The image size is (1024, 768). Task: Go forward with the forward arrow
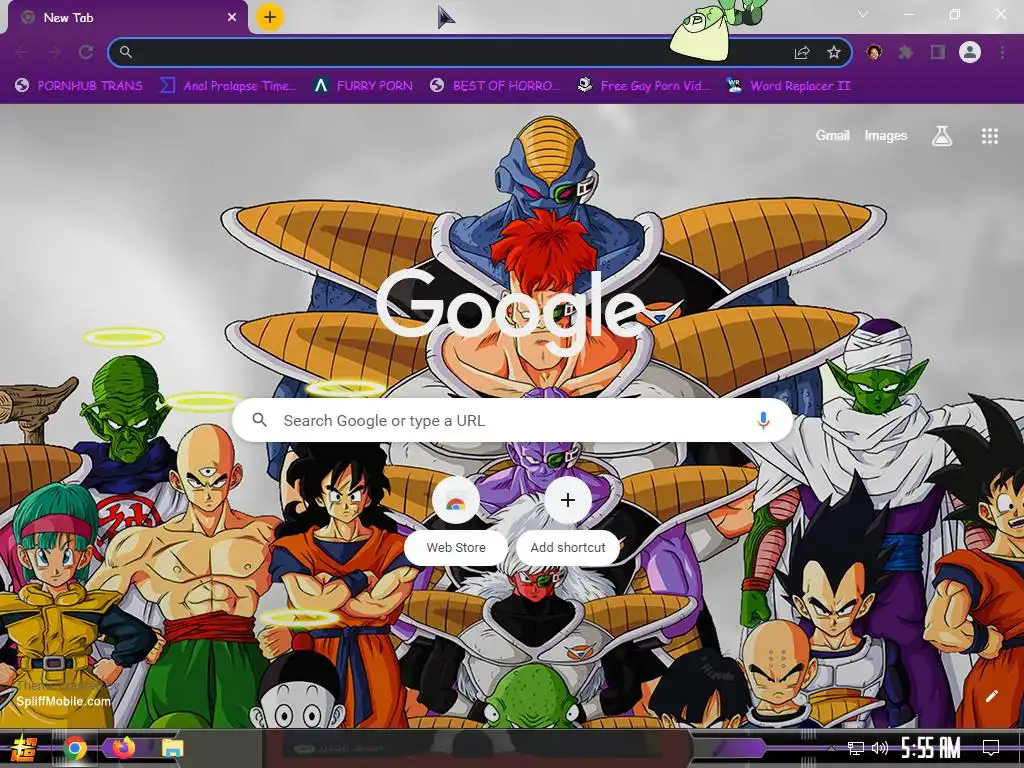coord(54,52)
